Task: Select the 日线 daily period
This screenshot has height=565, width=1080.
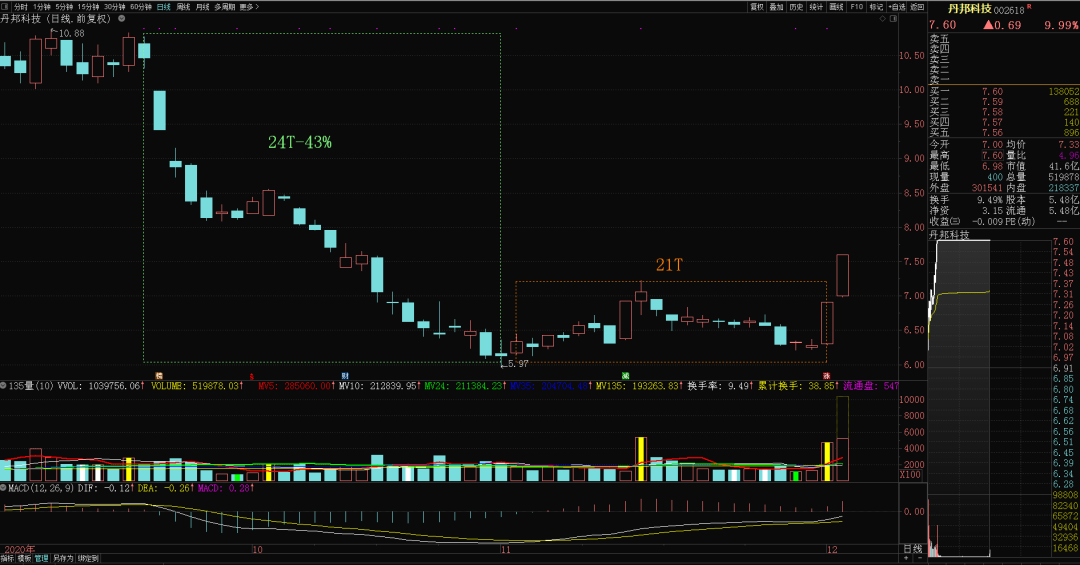Action: click(164, 6)
